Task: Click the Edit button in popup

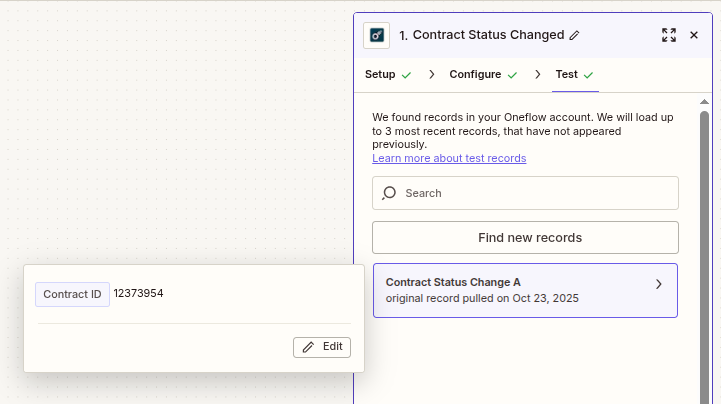Action: click(322, 347)
